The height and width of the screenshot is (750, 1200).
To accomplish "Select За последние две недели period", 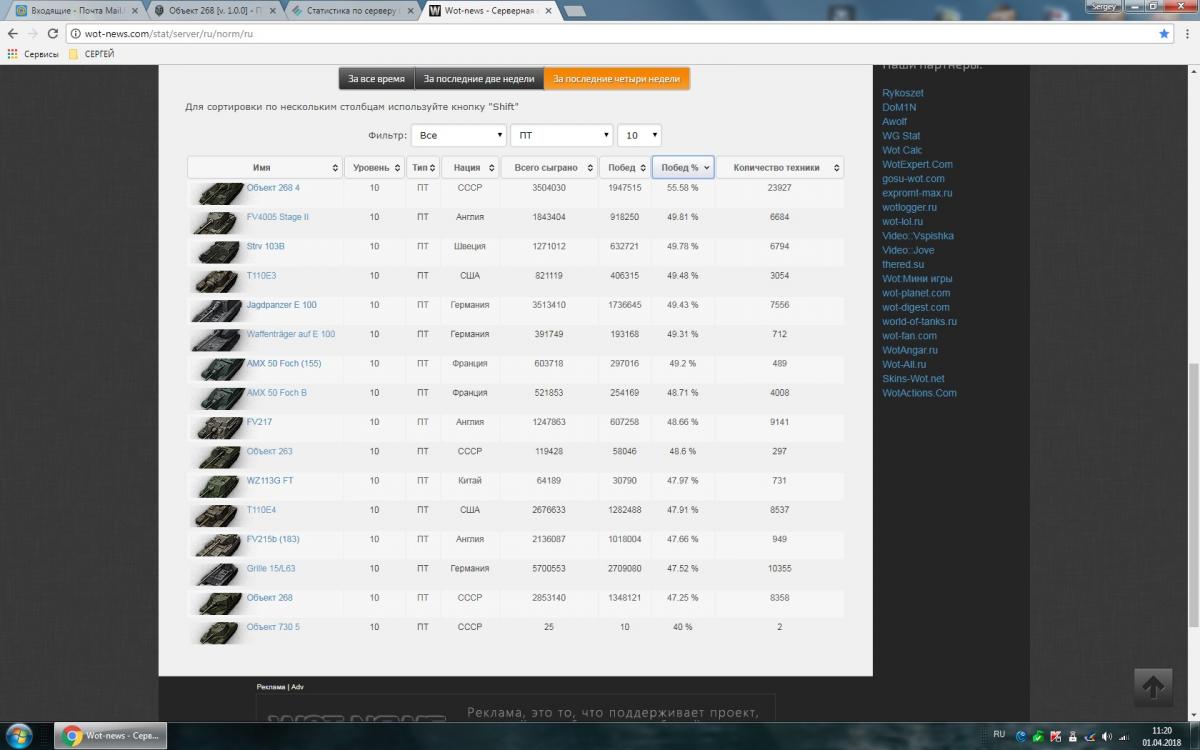I will pos(479,79).
